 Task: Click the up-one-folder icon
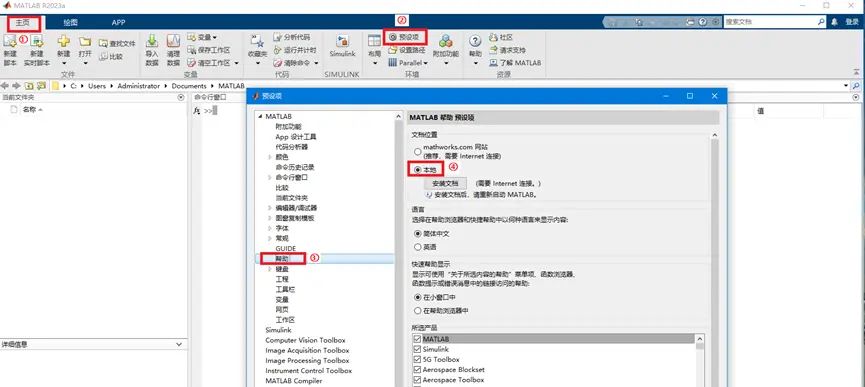(28, 86)
